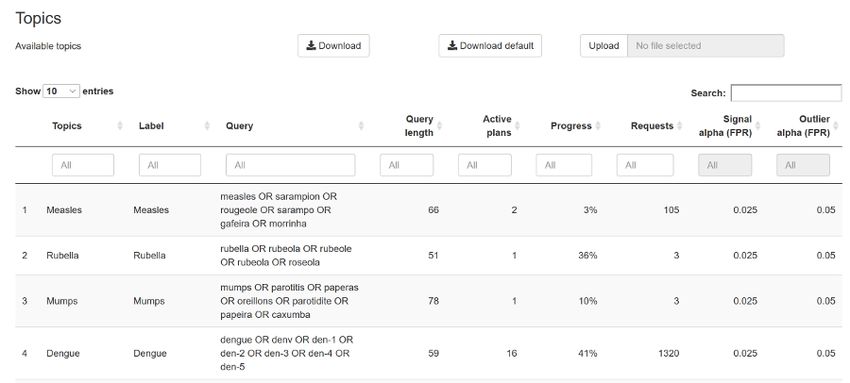Select the Dengue topic row
The height and width of the screenshot is (383, 850).
point(429,353)
